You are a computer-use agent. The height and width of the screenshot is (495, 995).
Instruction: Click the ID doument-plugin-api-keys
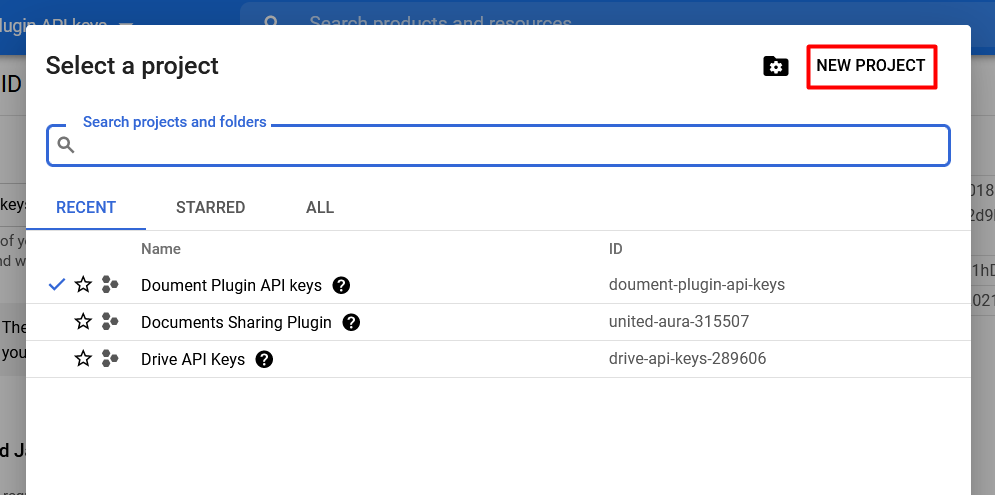[x=697, y=284]
